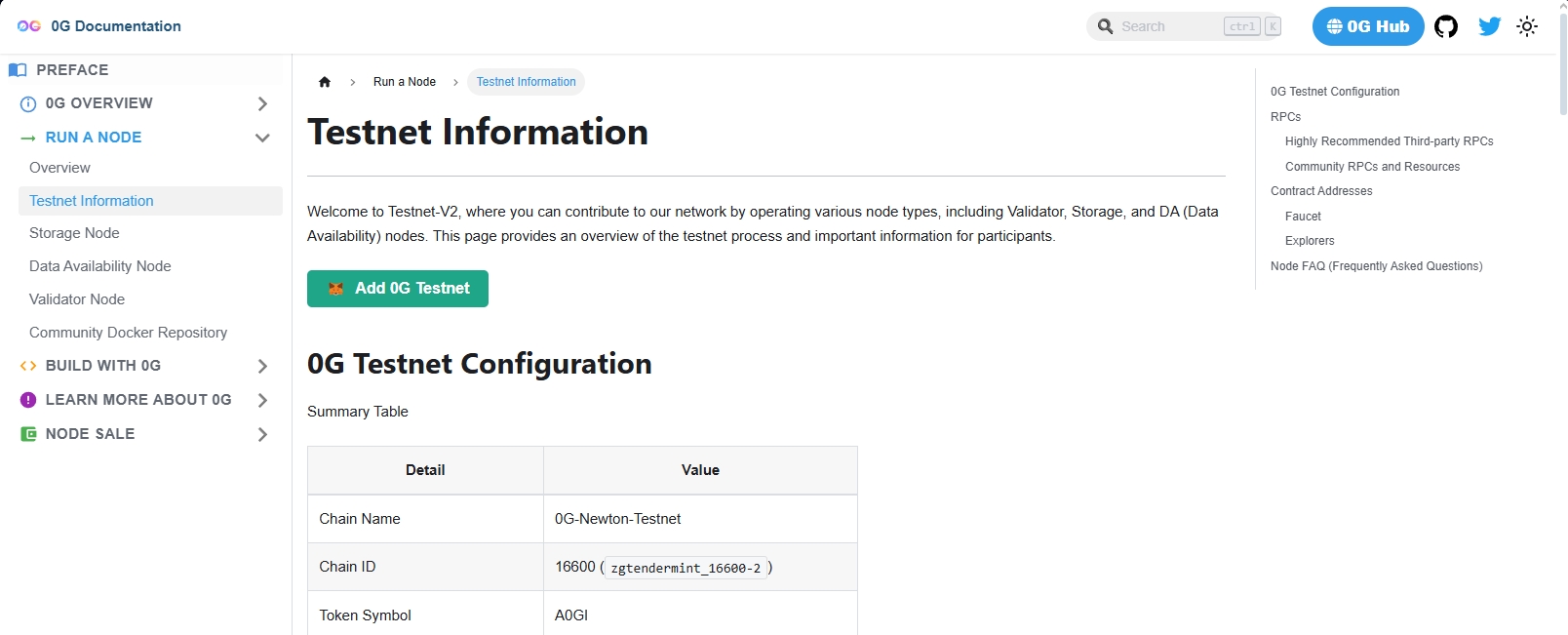Toggle light/dark mode sun icon
The width and height of the screenshot is (1568, 635).
coord(1527,26)
